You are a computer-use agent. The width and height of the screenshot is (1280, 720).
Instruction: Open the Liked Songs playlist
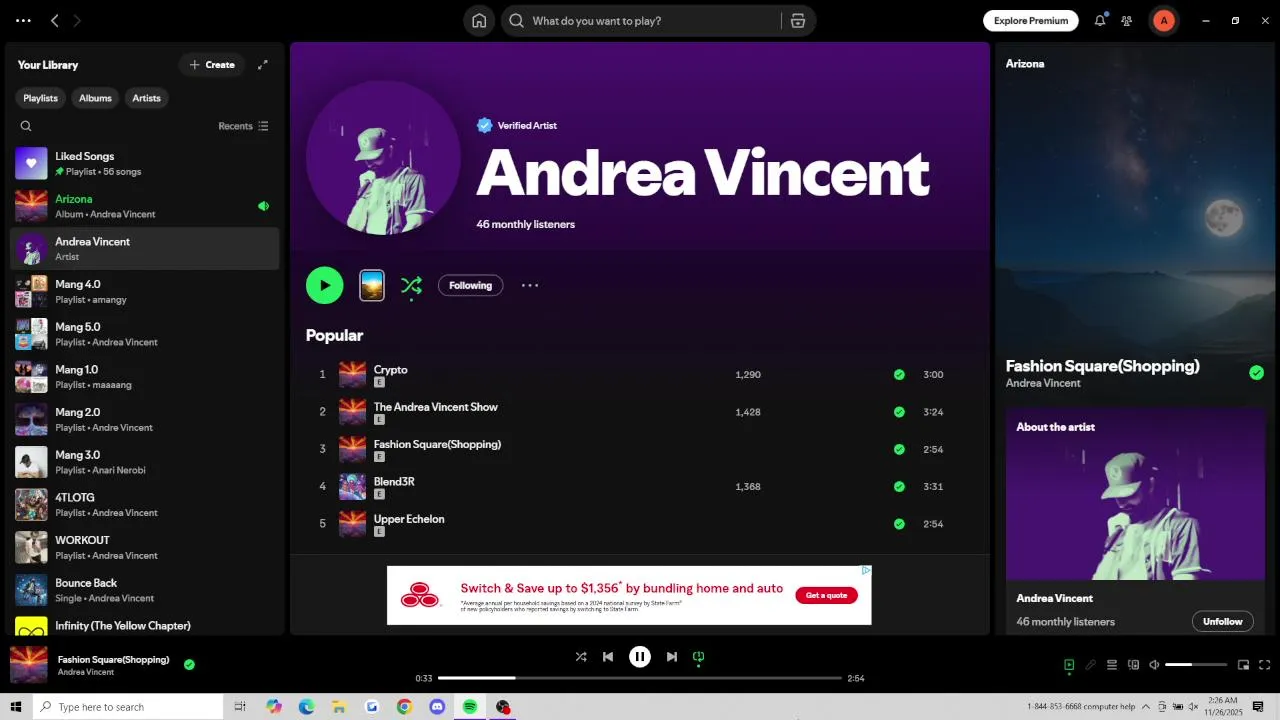pyautogui.click(x=144, y=163)
